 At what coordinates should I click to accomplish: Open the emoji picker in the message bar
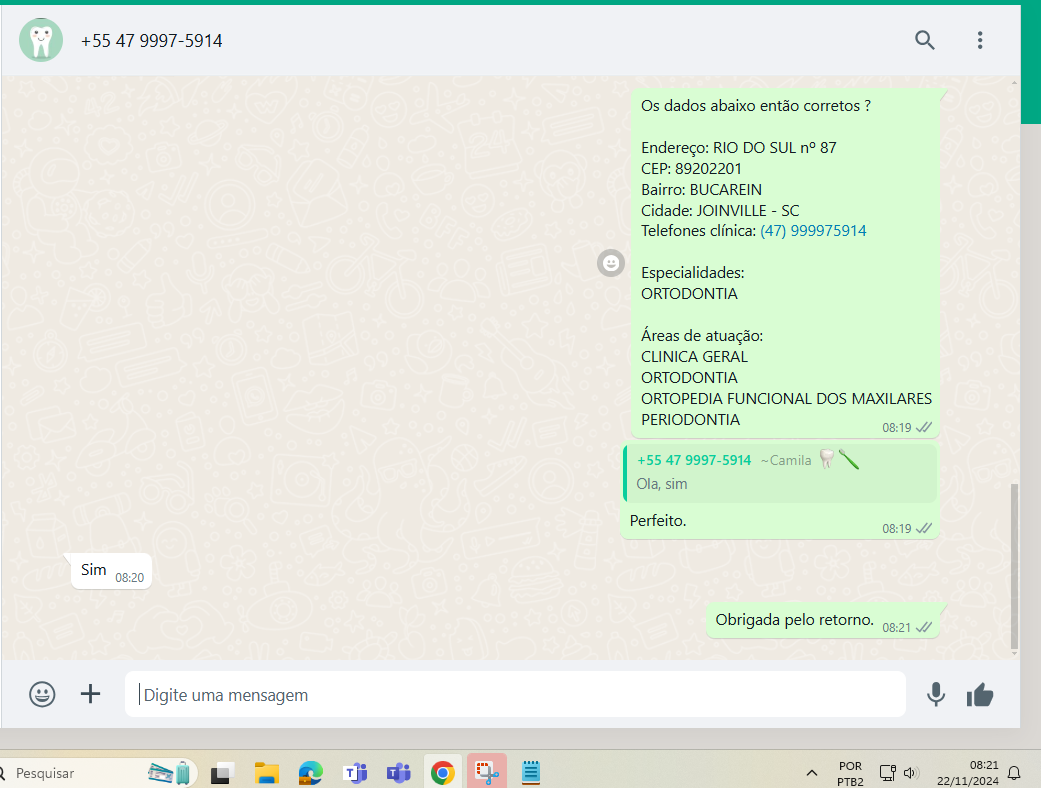(x=42, y=694)
